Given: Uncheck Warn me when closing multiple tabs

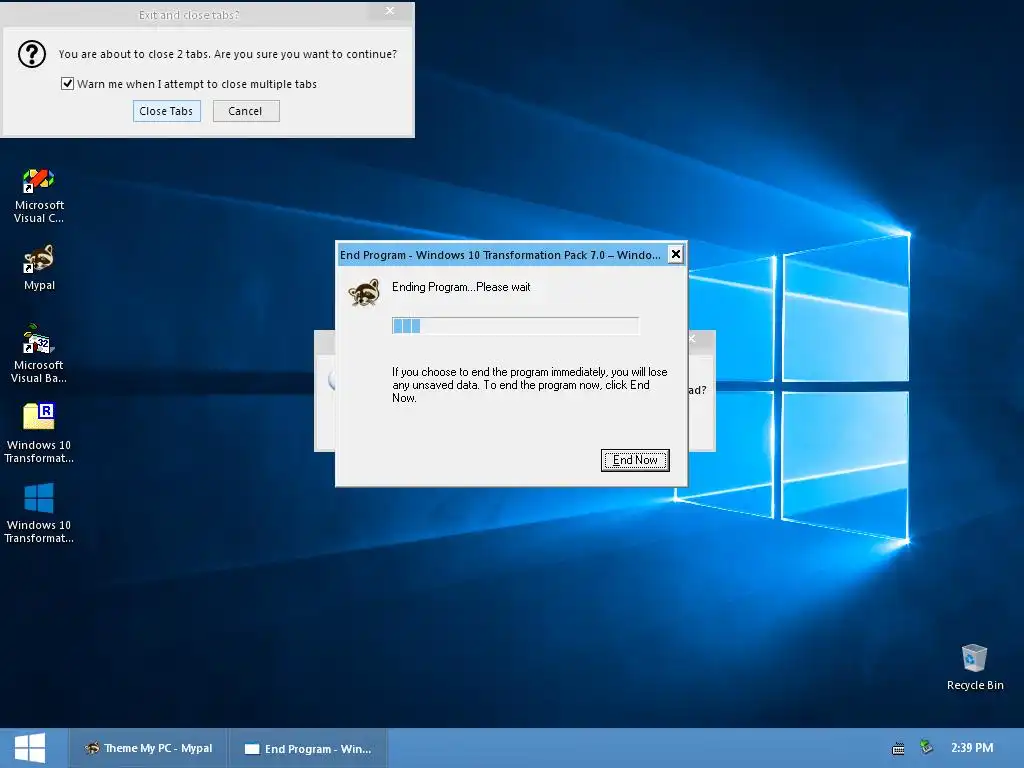Looking at the screenshot, I should [x=67, y=84].
